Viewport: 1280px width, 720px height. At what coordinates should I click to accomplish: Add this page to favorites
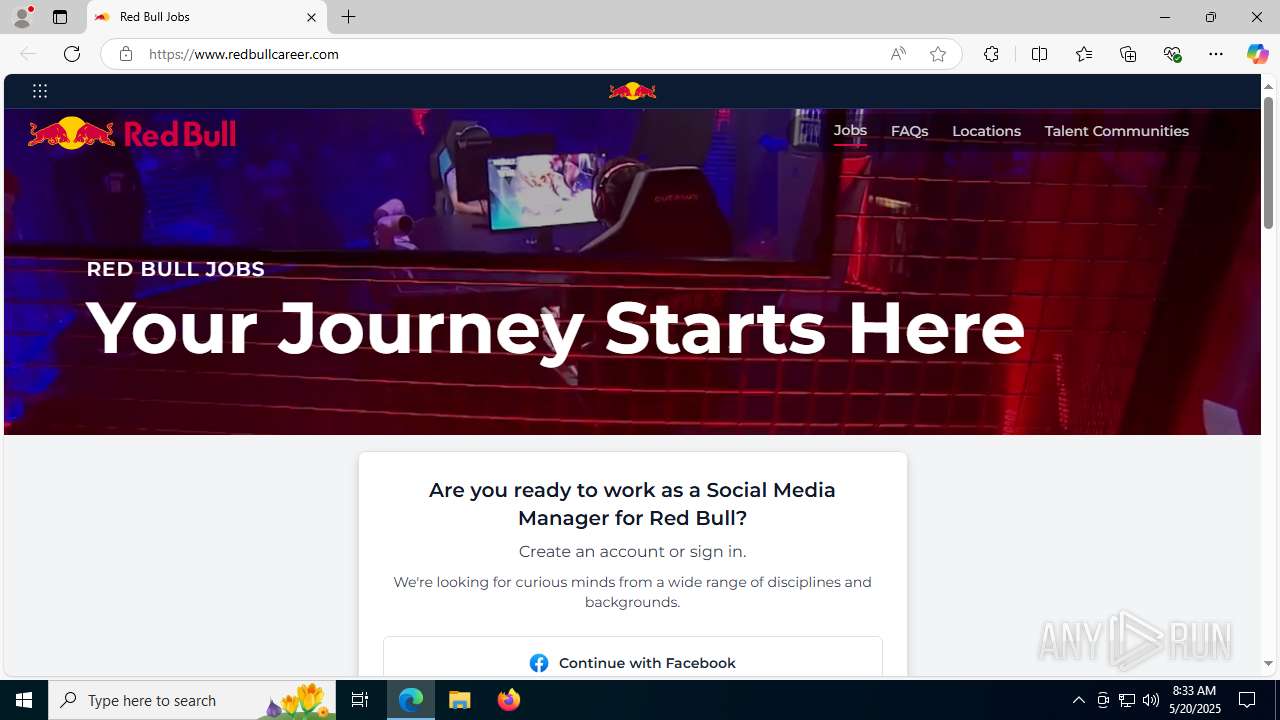(x=937, y=54)
